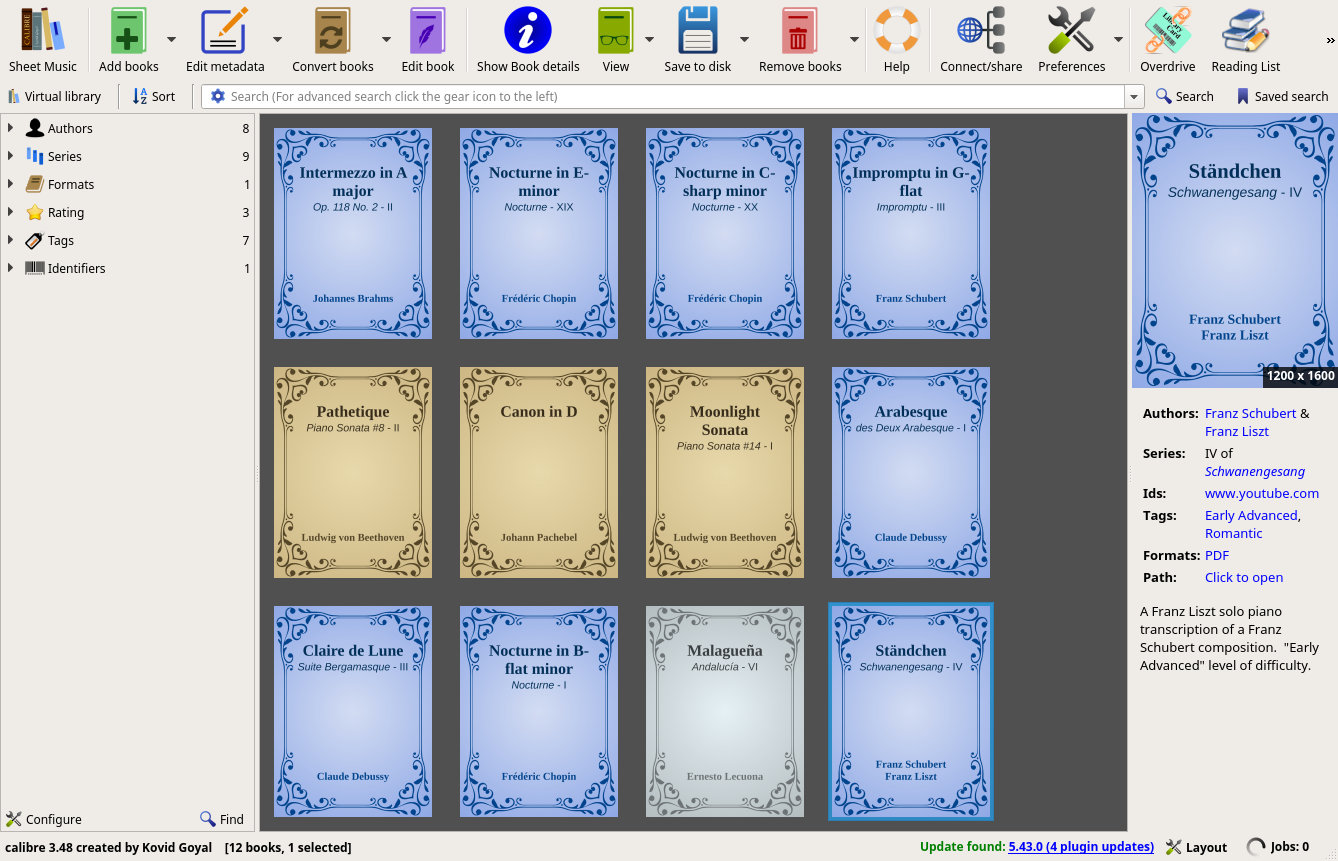Open the Layout button in status bar
Screen dimensions: 1338x861
click(x=1196, y=847)
